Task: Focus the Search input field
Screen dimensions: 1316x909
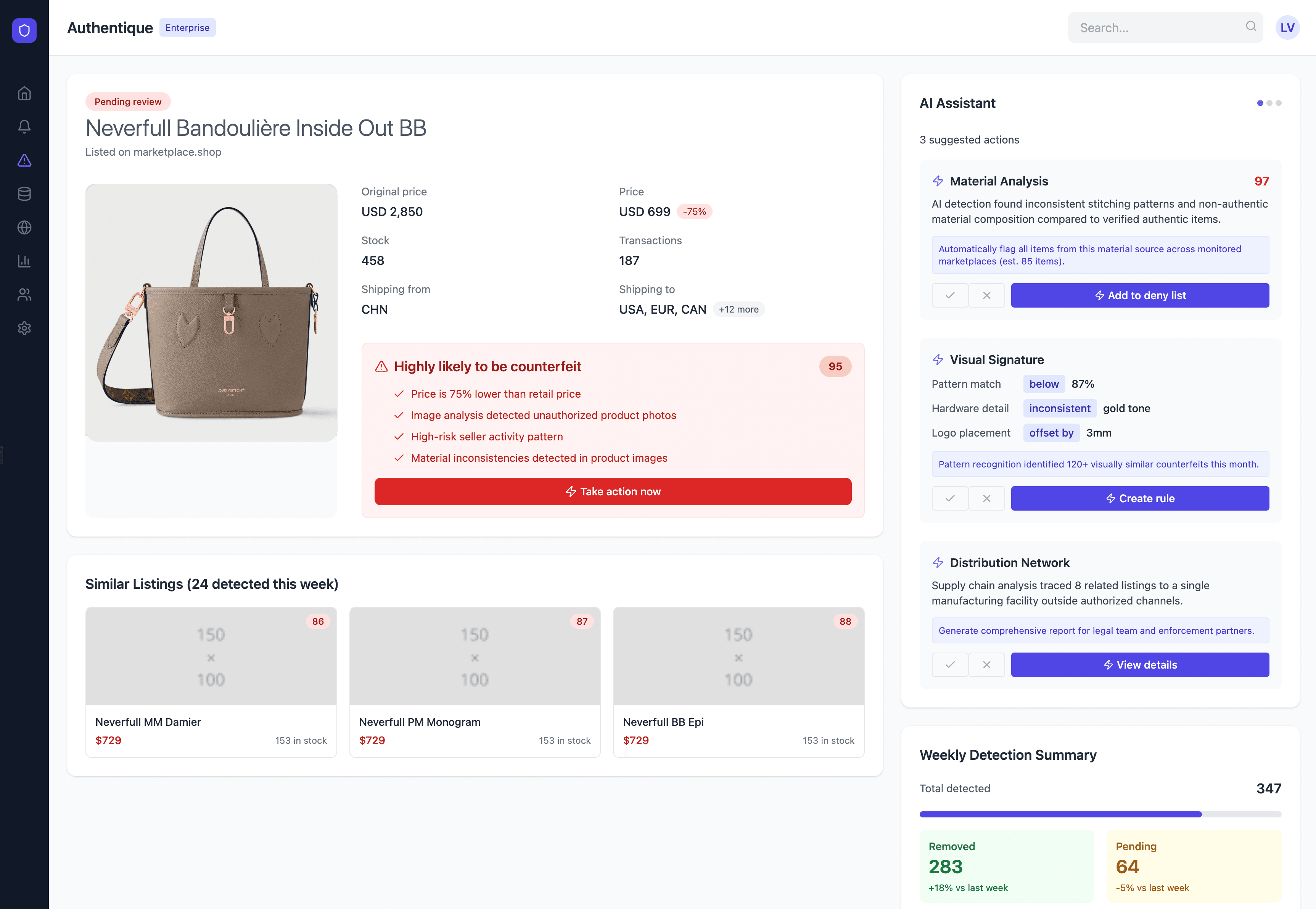Action: 1165,27
